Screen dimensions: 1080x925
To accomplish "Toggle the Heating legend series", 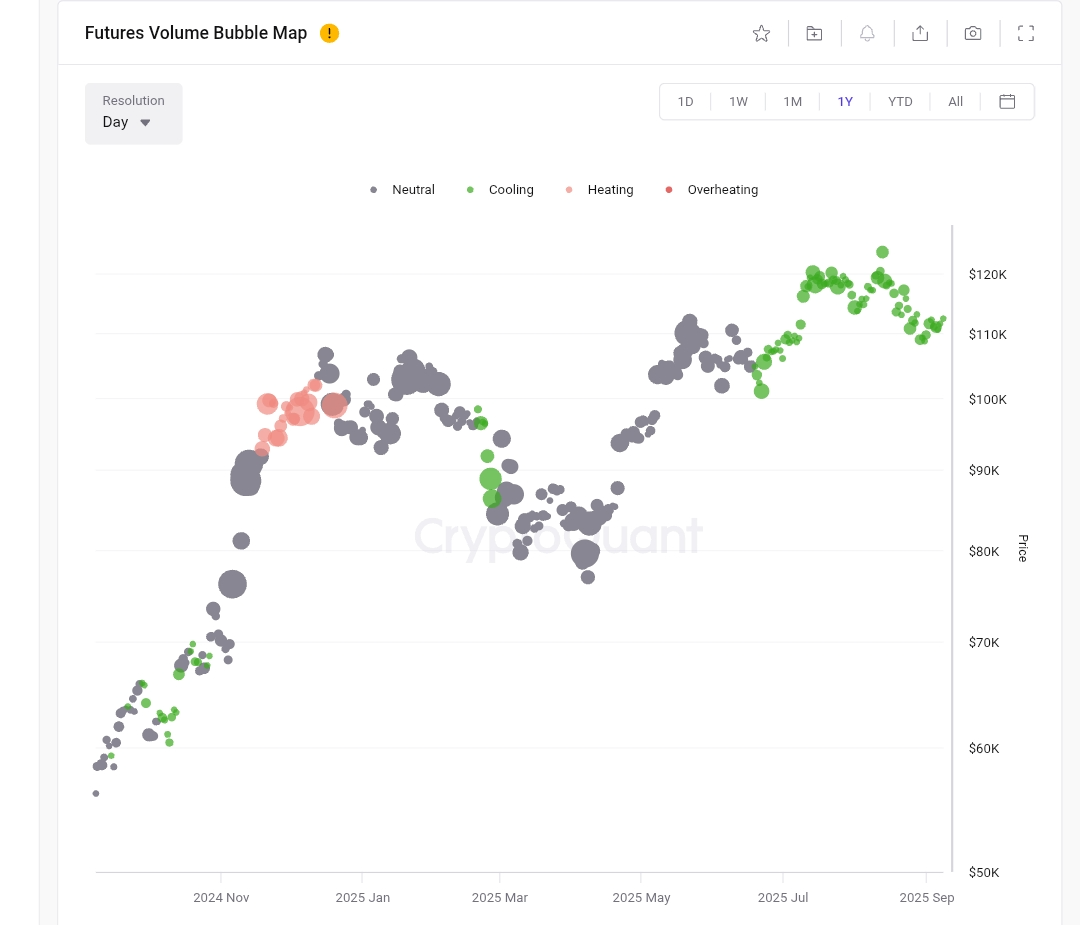I will point(599,190).
